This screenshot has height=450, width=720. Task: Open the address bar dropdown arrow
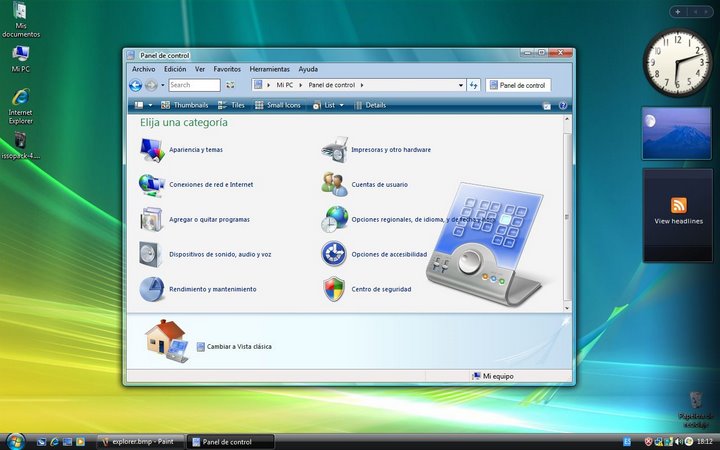point(461,85)
